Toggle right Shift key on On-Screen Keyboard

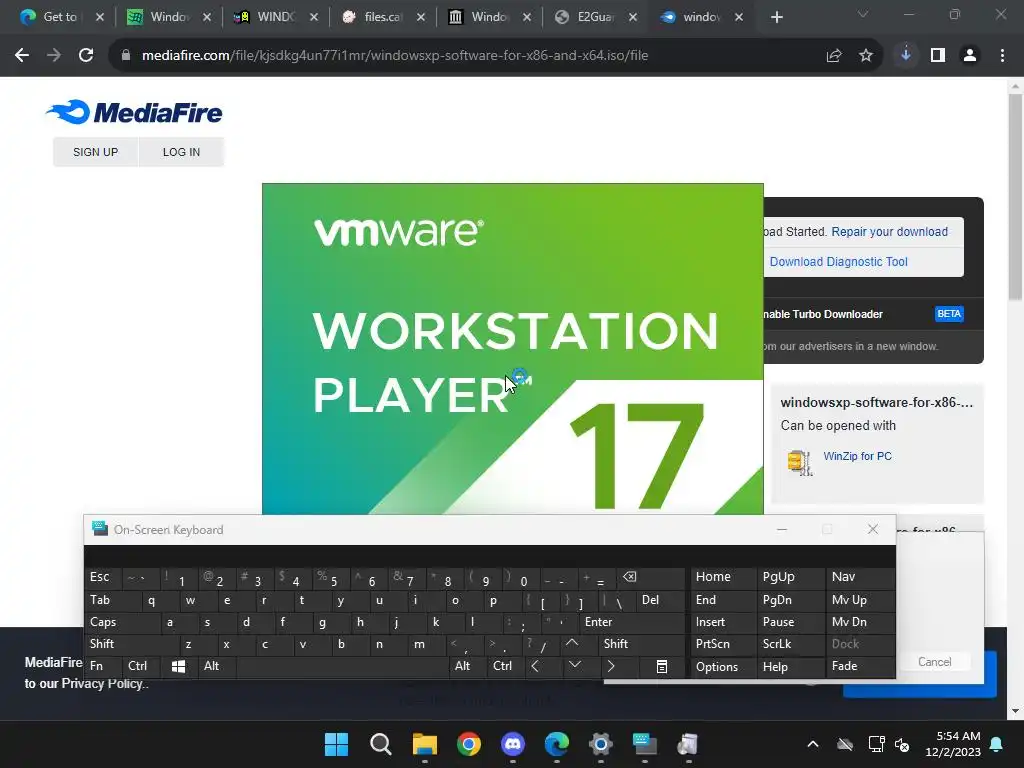pos(641,644)
